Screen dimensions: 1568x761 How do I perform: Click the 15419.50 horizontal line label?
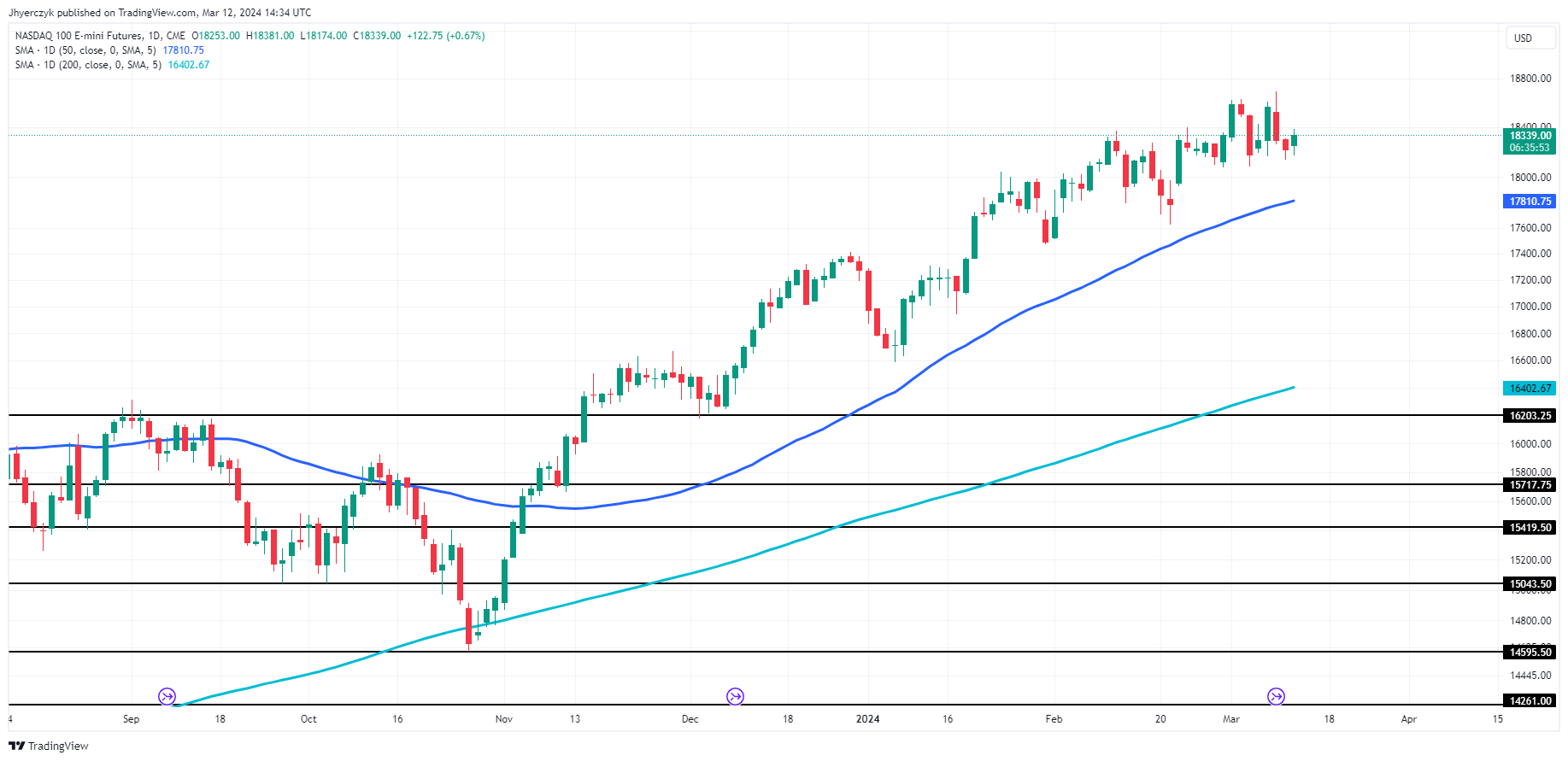click(1530, 528)
